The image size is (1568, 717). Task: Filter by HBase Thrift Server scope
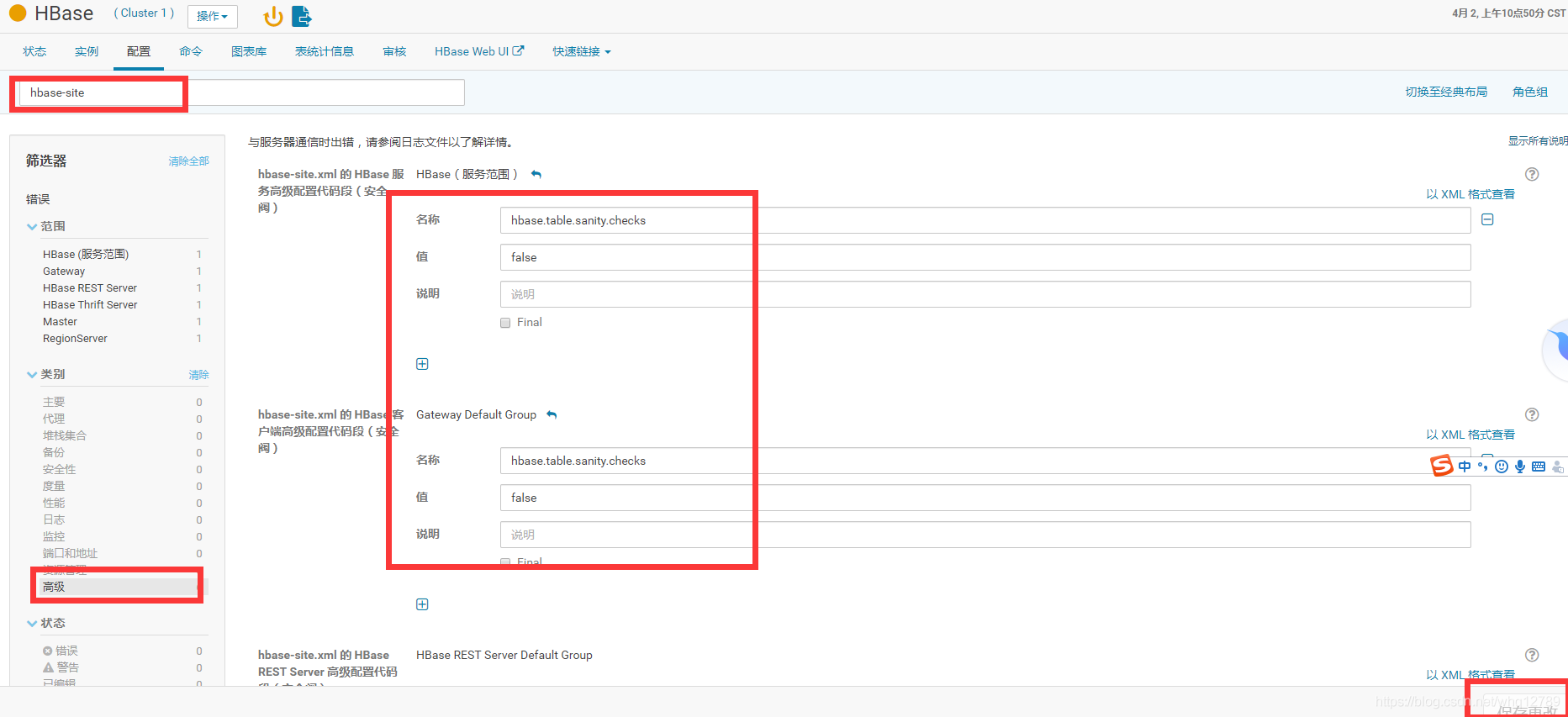point(90,304)
